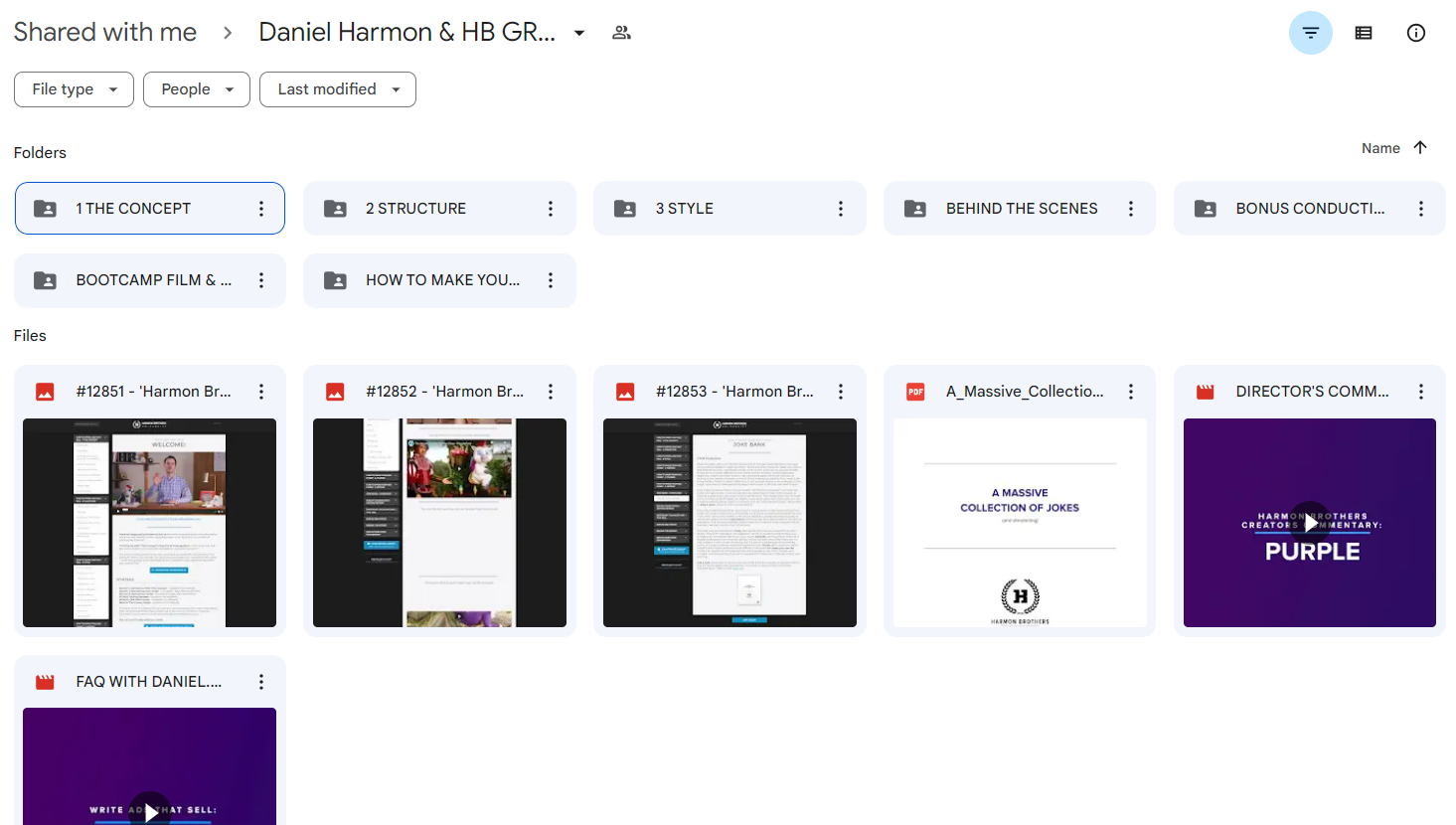The height and width of the screenshot is (825, 1456).
Task: Click the PDF icon of A_Massive_Collectio...
Action: coord(915,392)
